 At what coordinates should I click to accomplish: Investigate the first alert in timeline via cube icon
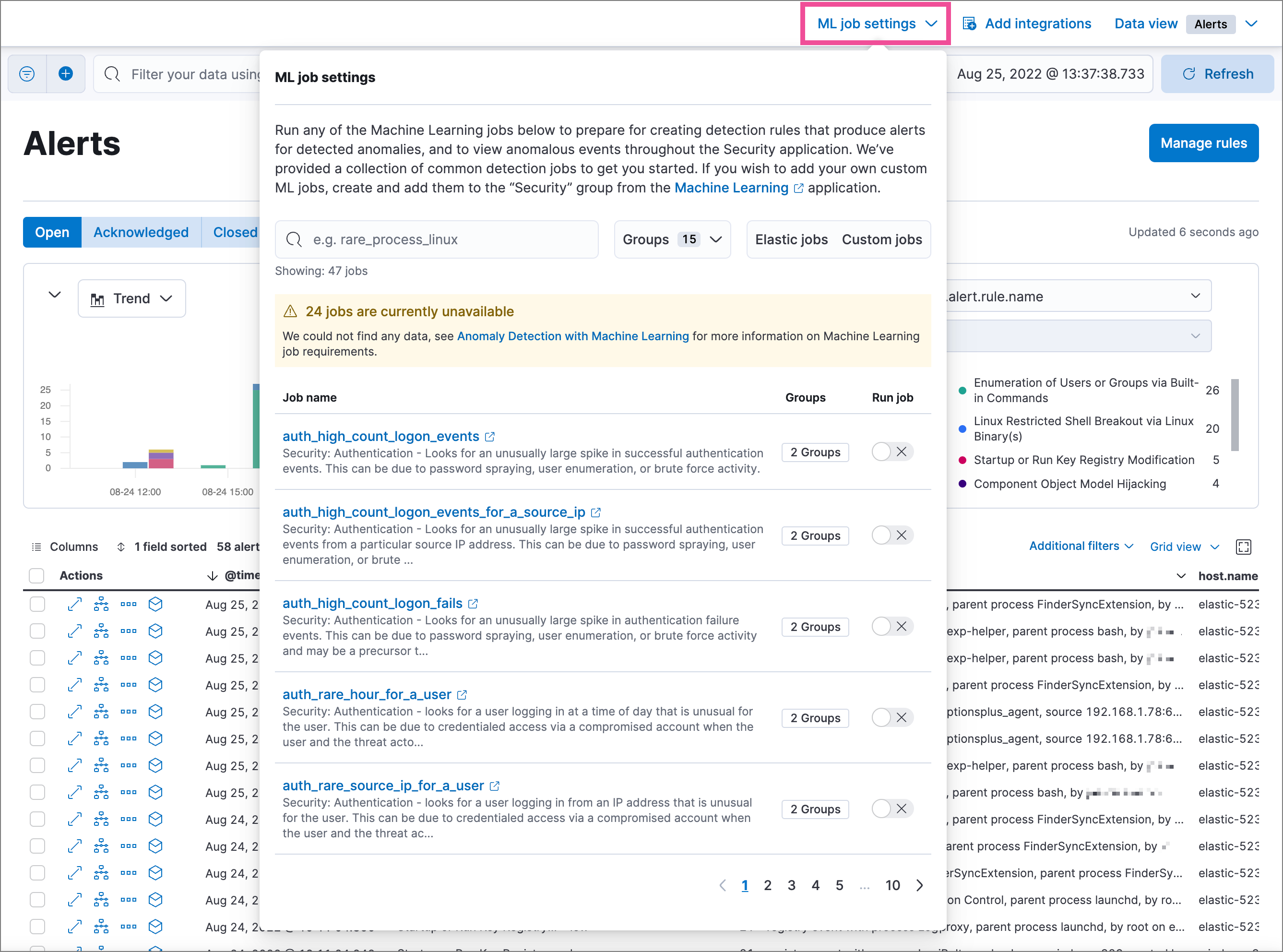point(155,604)
